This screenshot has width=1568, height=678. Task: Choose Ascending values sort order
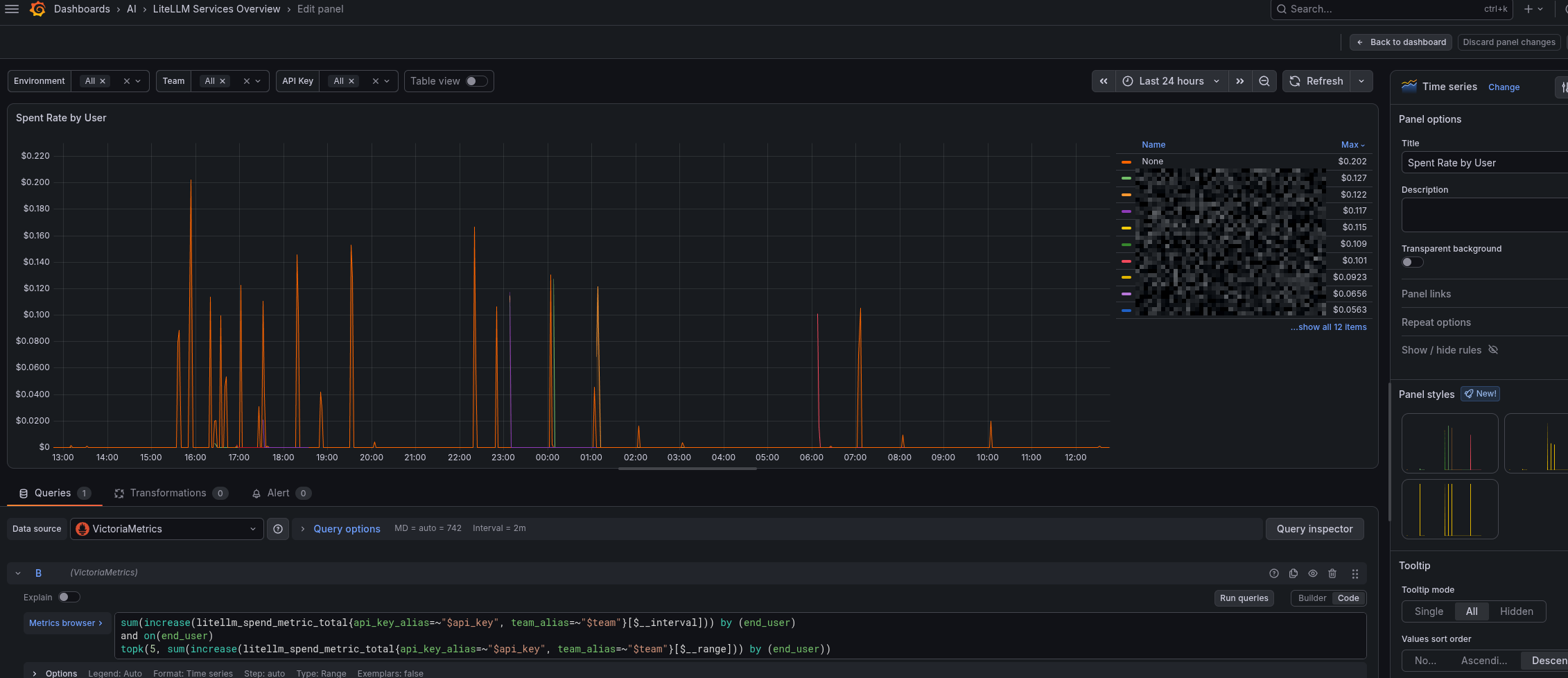coord(1483,661)
